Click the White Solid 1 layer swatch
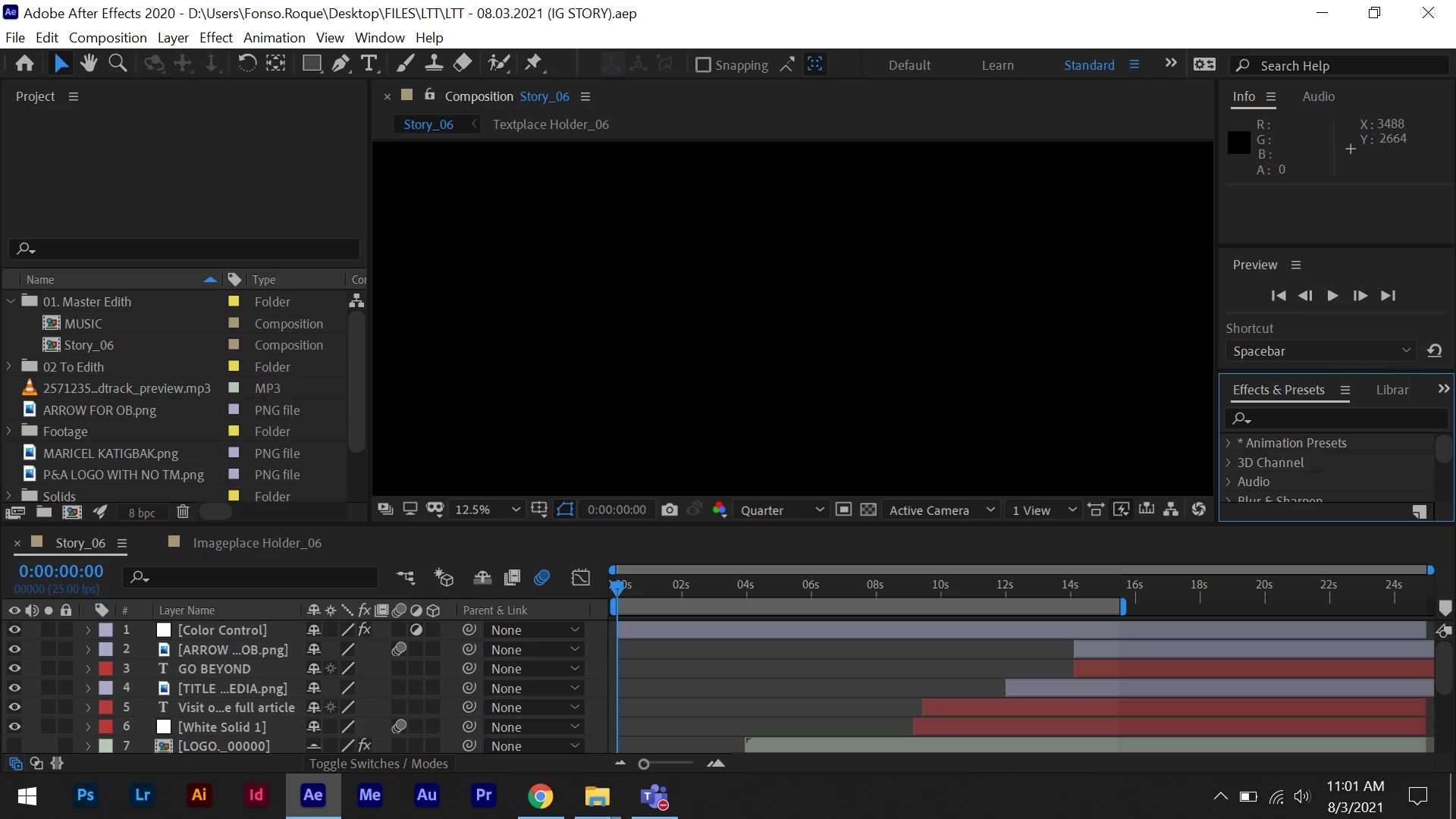Image resolution: width=1456 pixels, height=819 pixels. (164, 727)
